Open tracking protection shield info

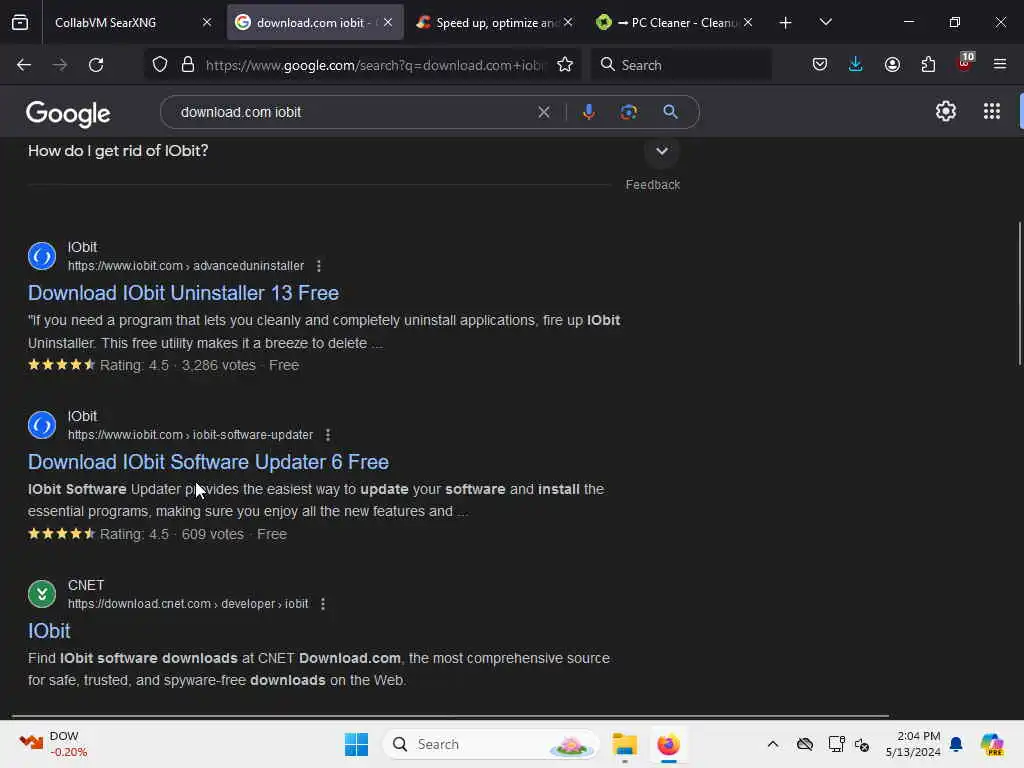160,65
